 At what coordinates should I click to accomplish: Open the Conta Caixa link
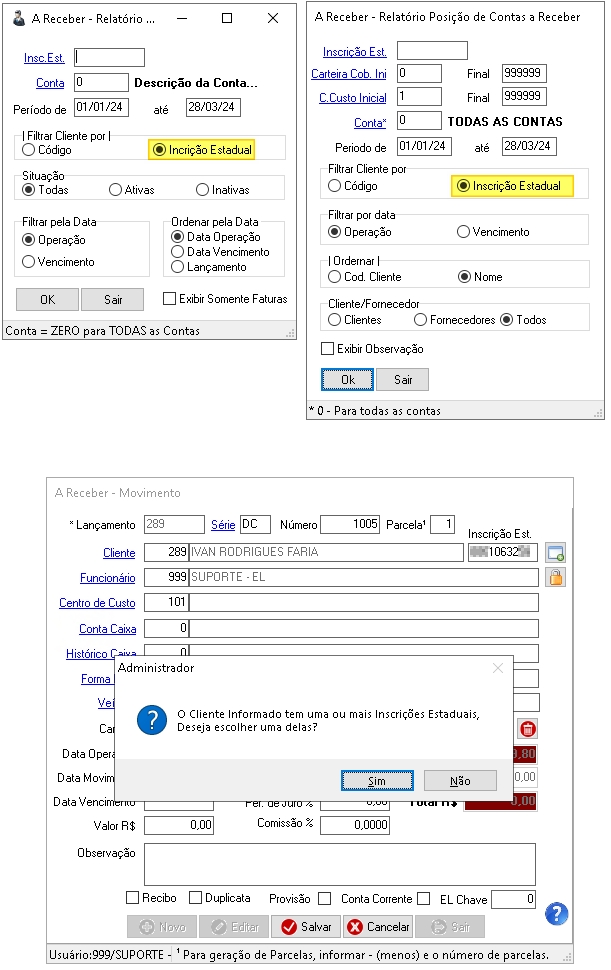pos(108,629)
